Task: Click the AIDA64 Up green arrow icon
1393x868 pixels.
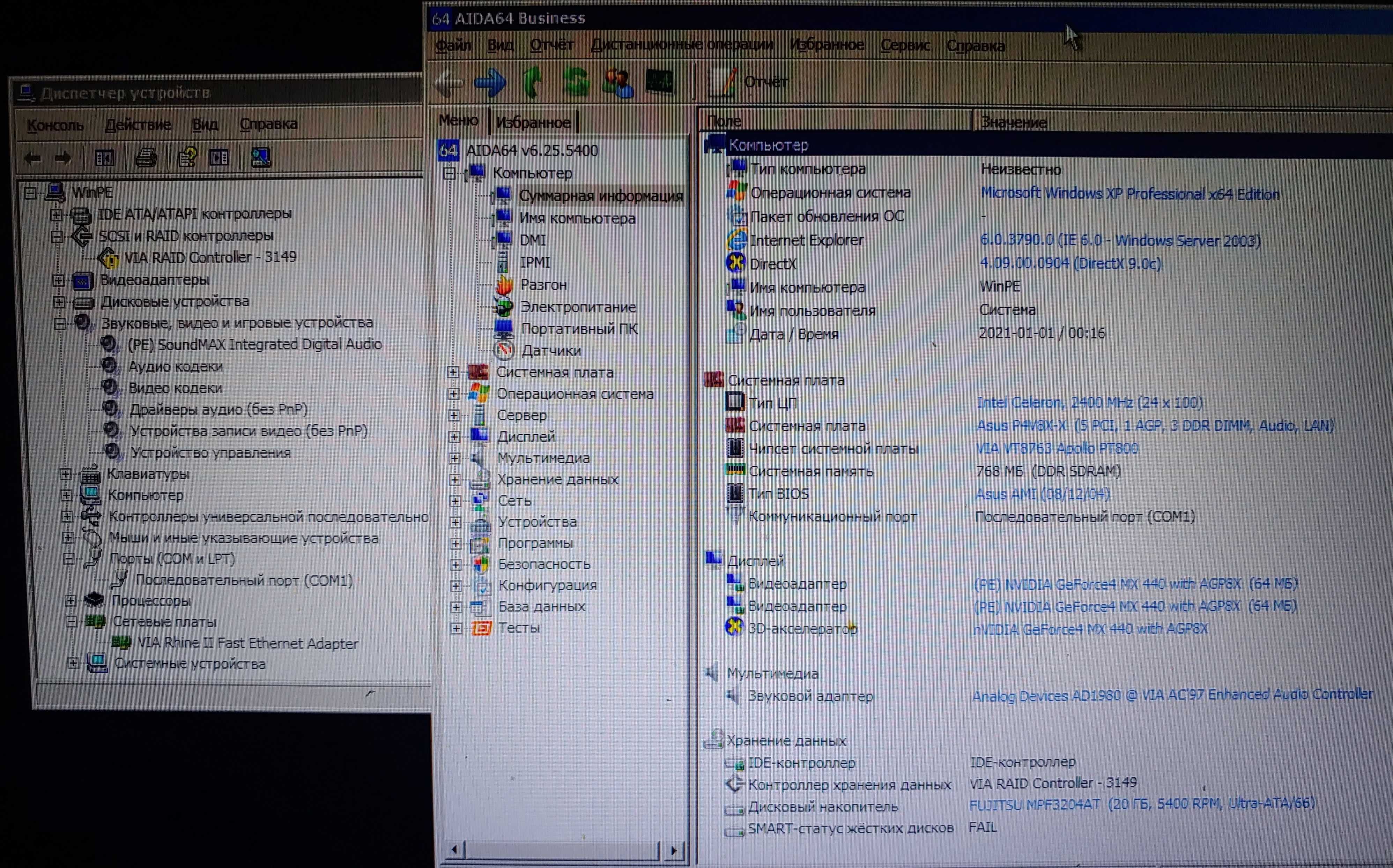Action: pos(532,82)
